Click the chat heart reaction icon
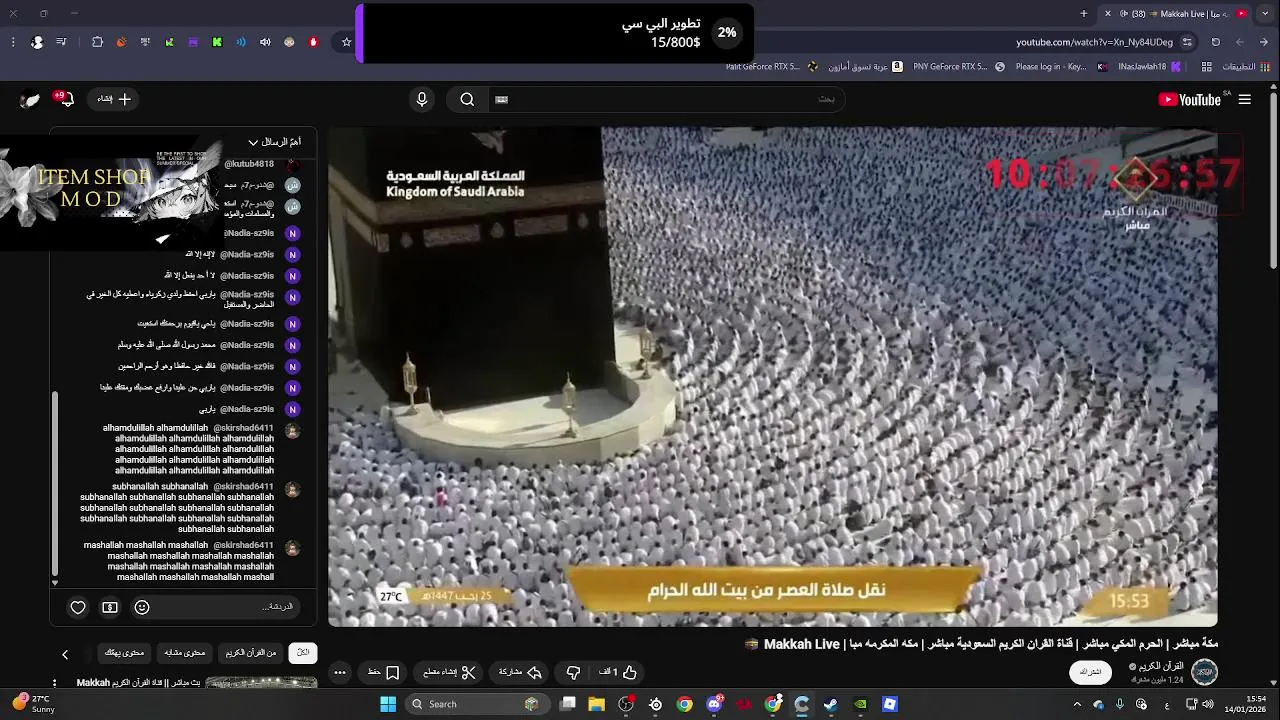This screenshot has height=720, width=1280. 78,607
